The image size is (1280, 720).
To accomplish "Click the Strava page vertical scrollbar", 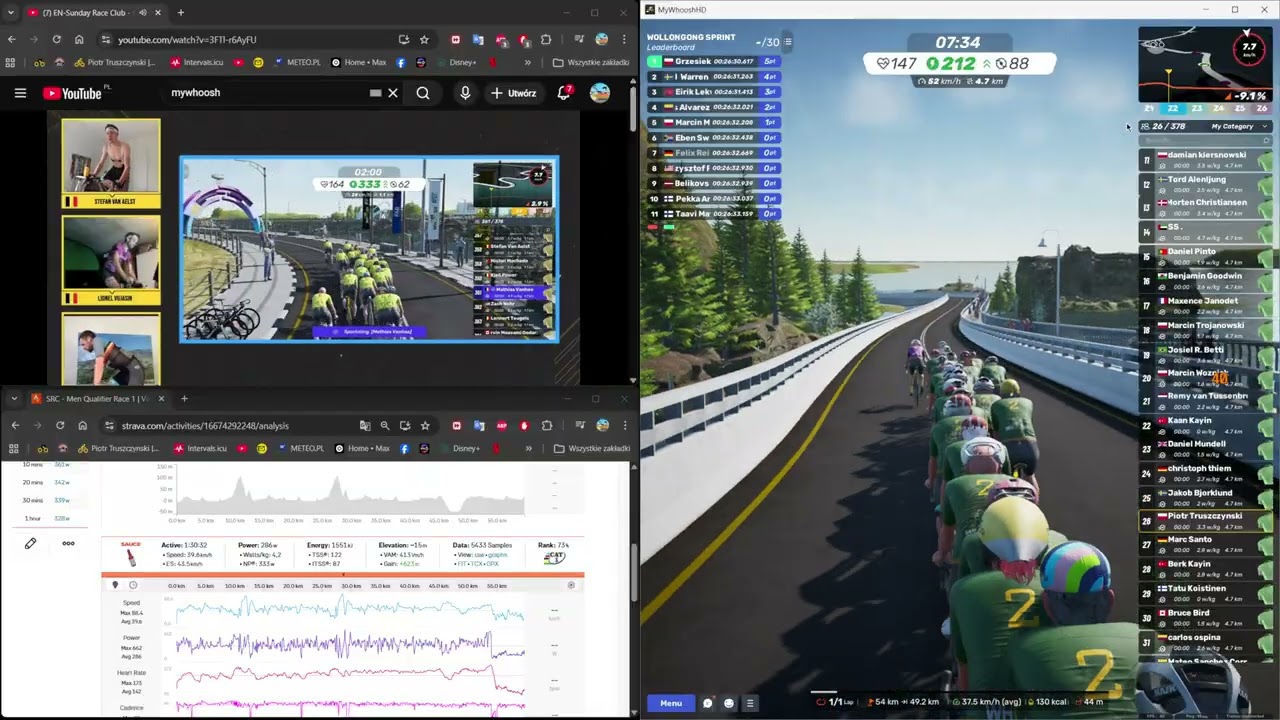I will (x=632, y=572).
